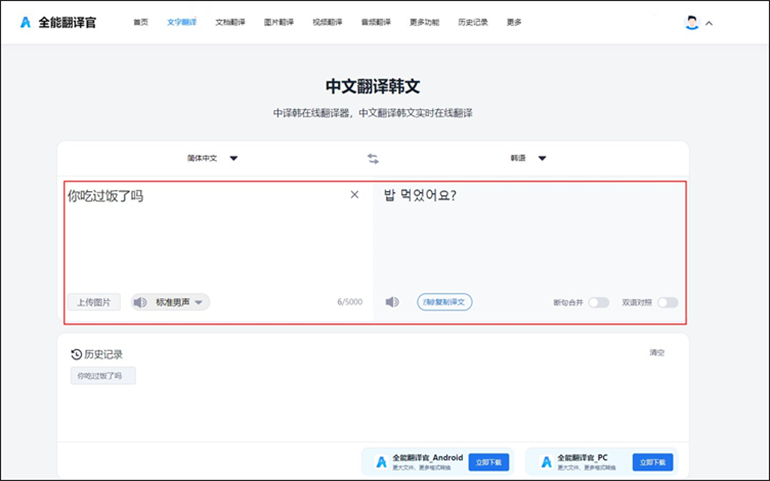
Task: Click the 全能翻译官_PC app icon
Action: (546, 462)
